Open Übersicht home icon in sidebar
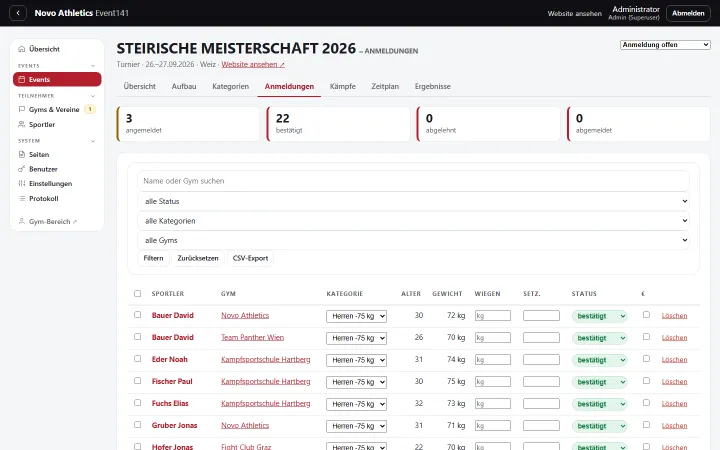Screen dimensions: 720x450 (x=22, y=49)
